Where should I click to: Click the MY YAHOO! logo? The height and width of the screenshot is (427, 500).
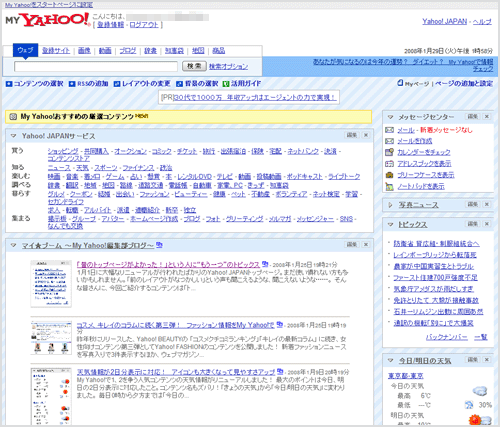click(48, 20)
